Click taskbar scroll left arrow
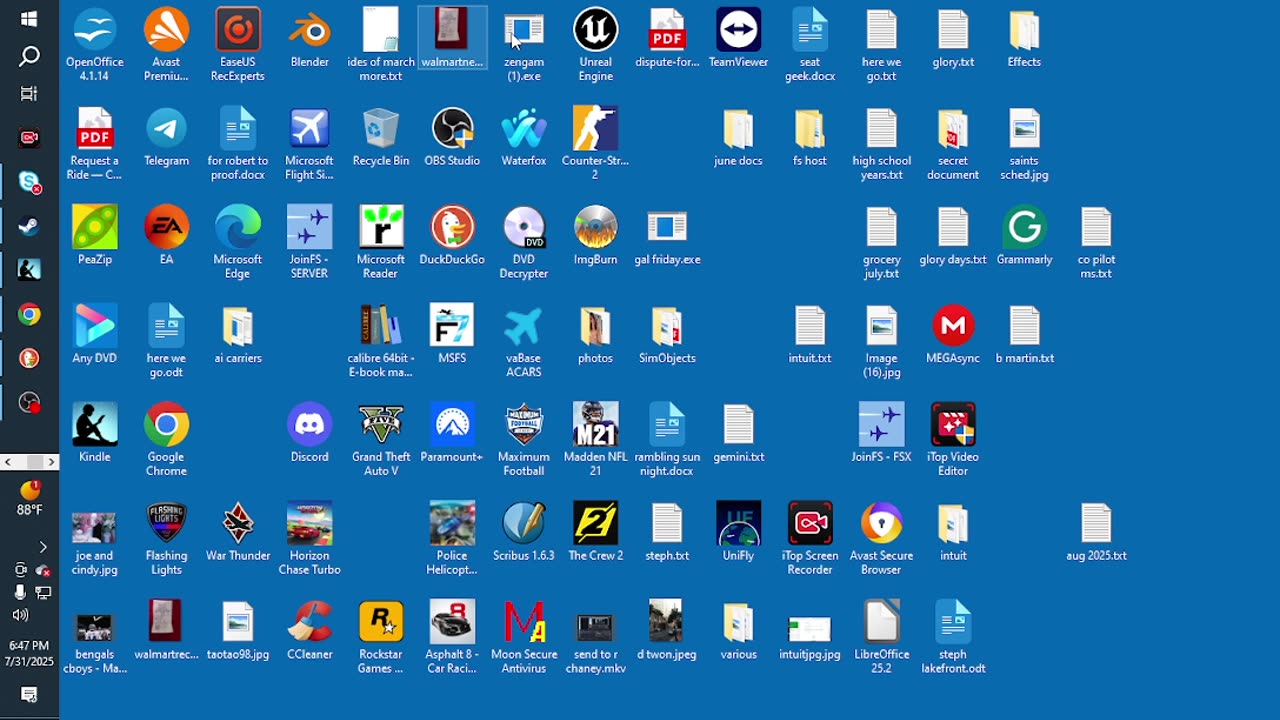The image size is (1280, 720). click(x=8, y=462)
